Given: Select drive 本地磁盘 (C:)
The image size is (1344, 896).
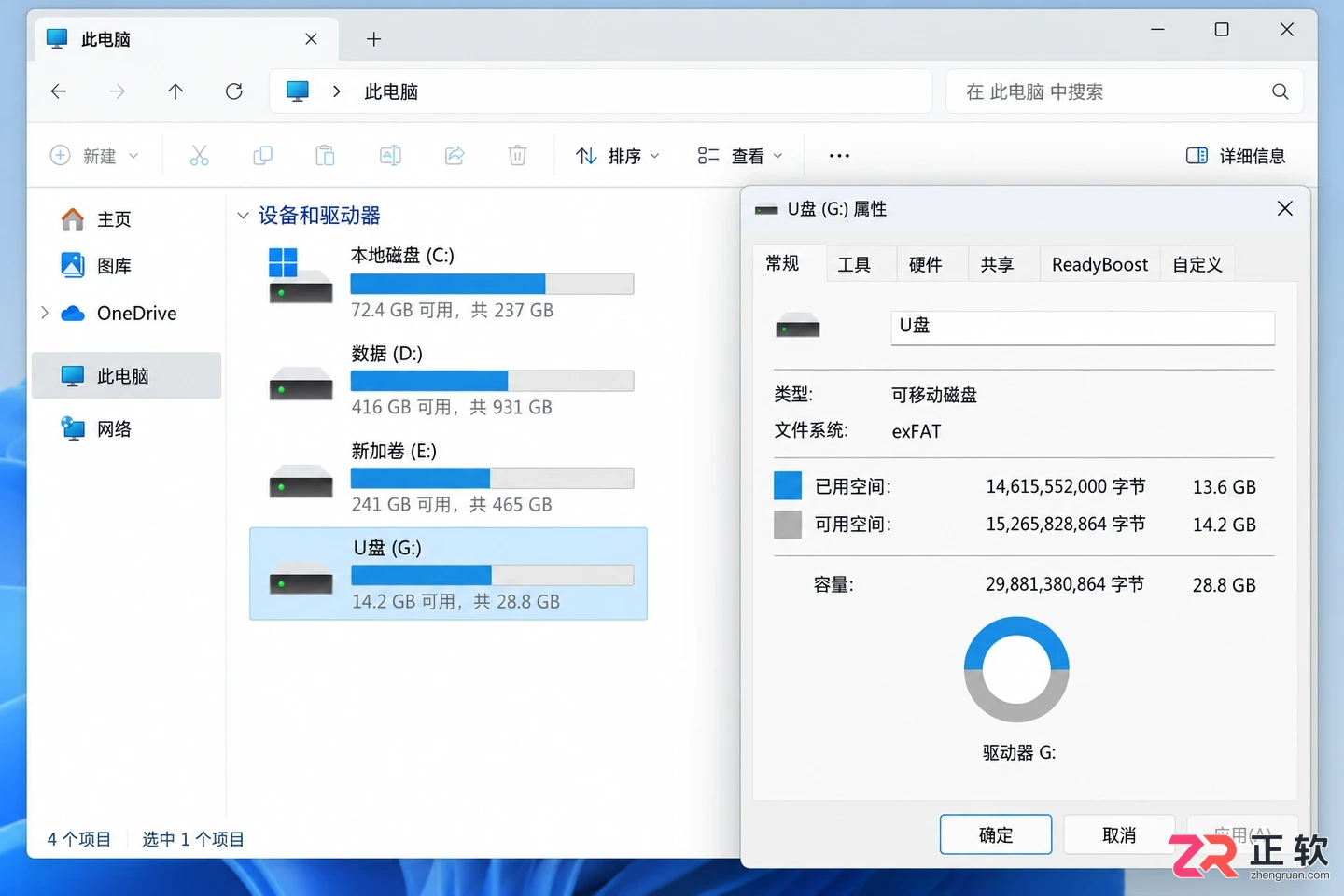Looking at the screenshot, I should (449, 283).
